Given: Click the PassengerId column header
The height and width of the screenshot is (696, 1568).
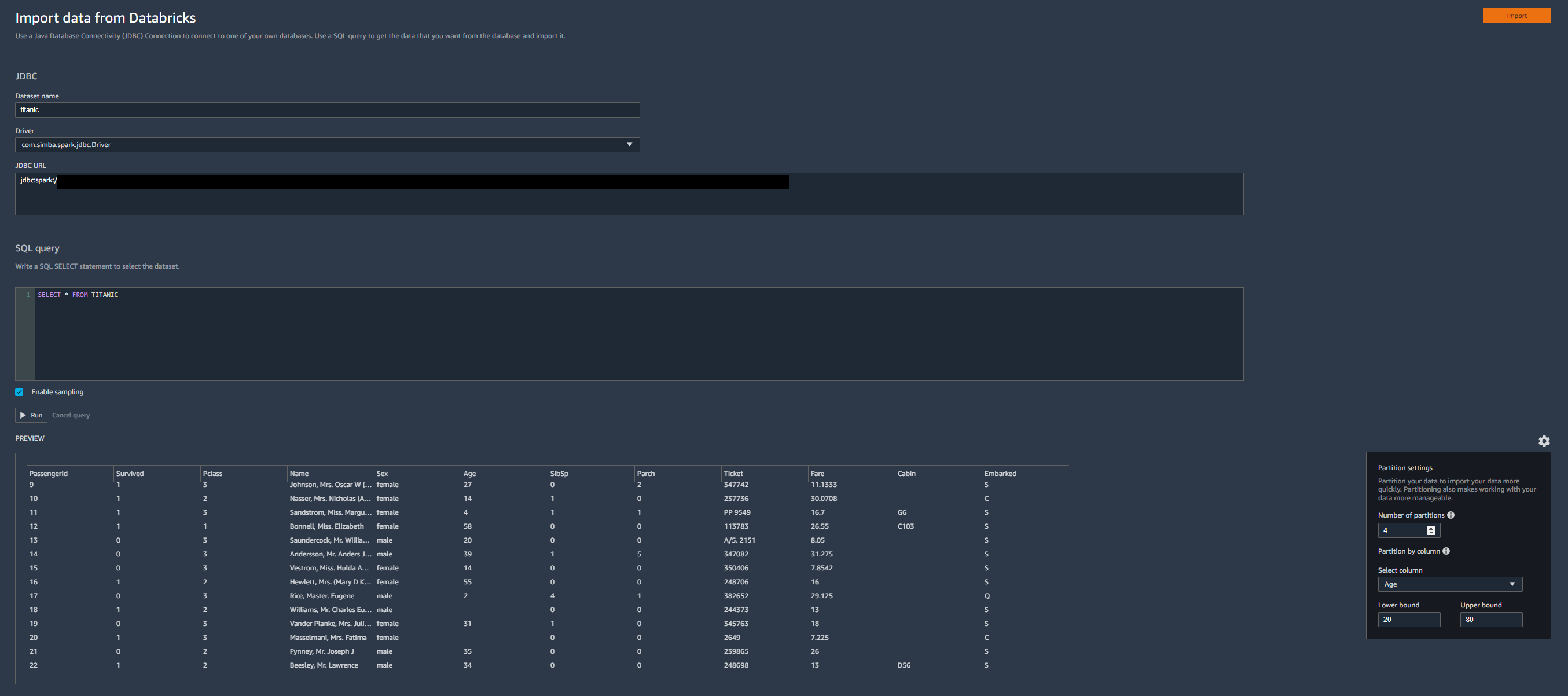Looking at the screenshot, I should 49,474.
